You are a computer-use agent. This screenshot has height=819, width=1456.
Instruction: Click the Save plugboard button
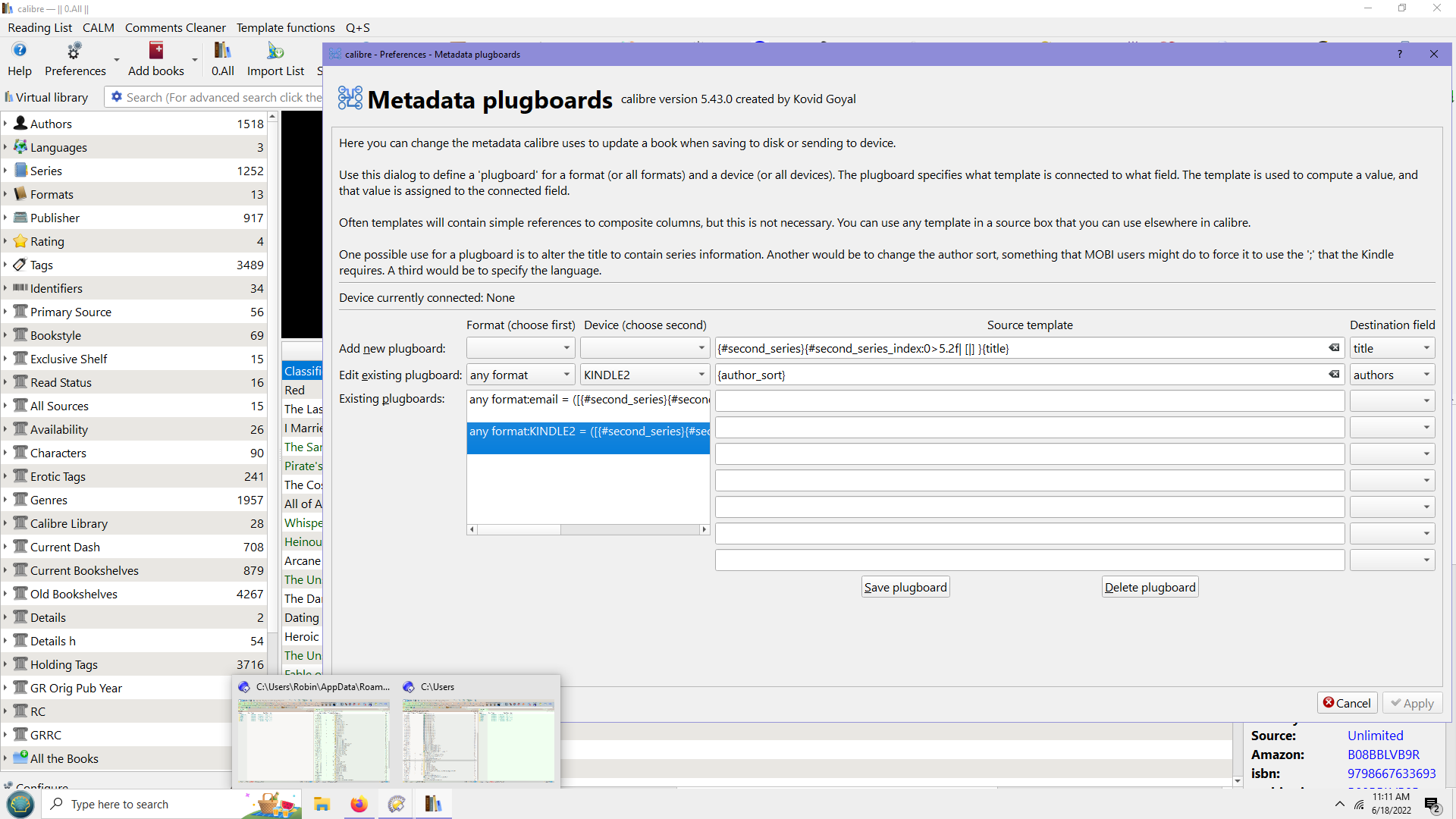tap(905, 587)
